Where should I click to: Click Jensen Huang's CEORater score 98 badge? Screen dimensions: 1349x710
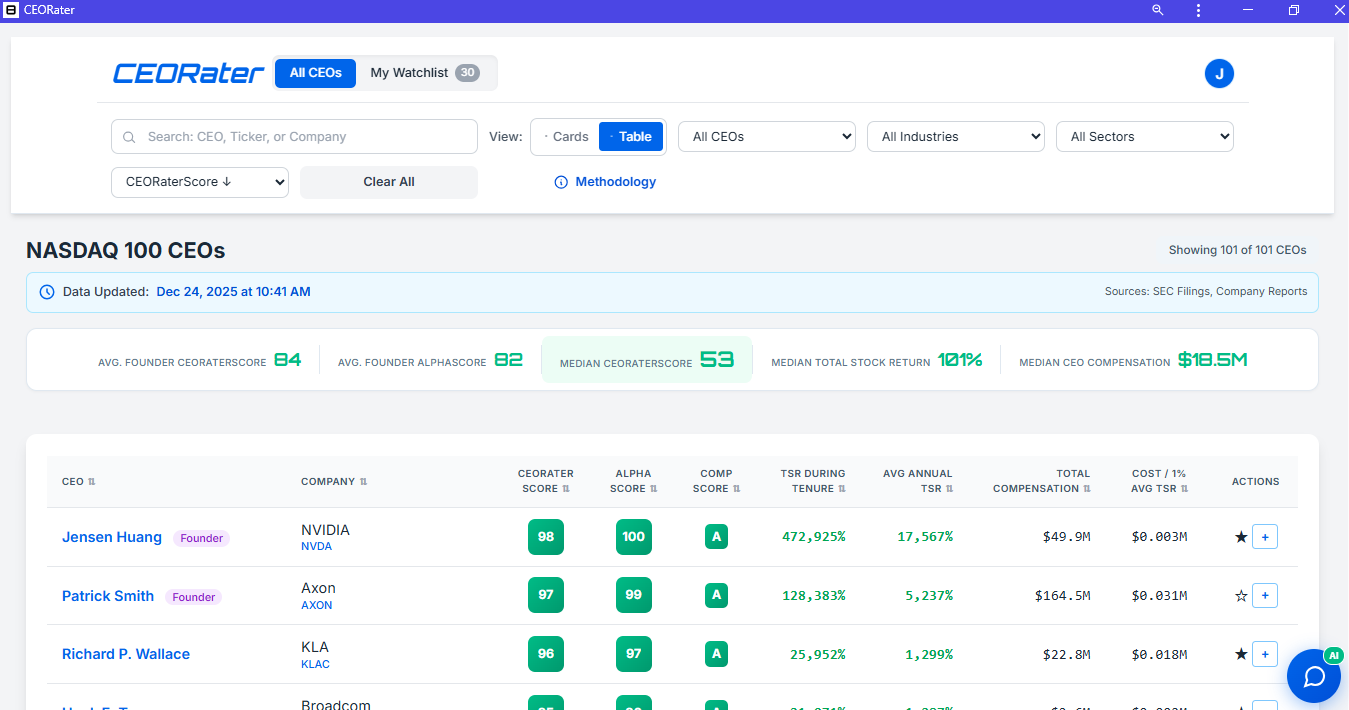click(546, 537)
